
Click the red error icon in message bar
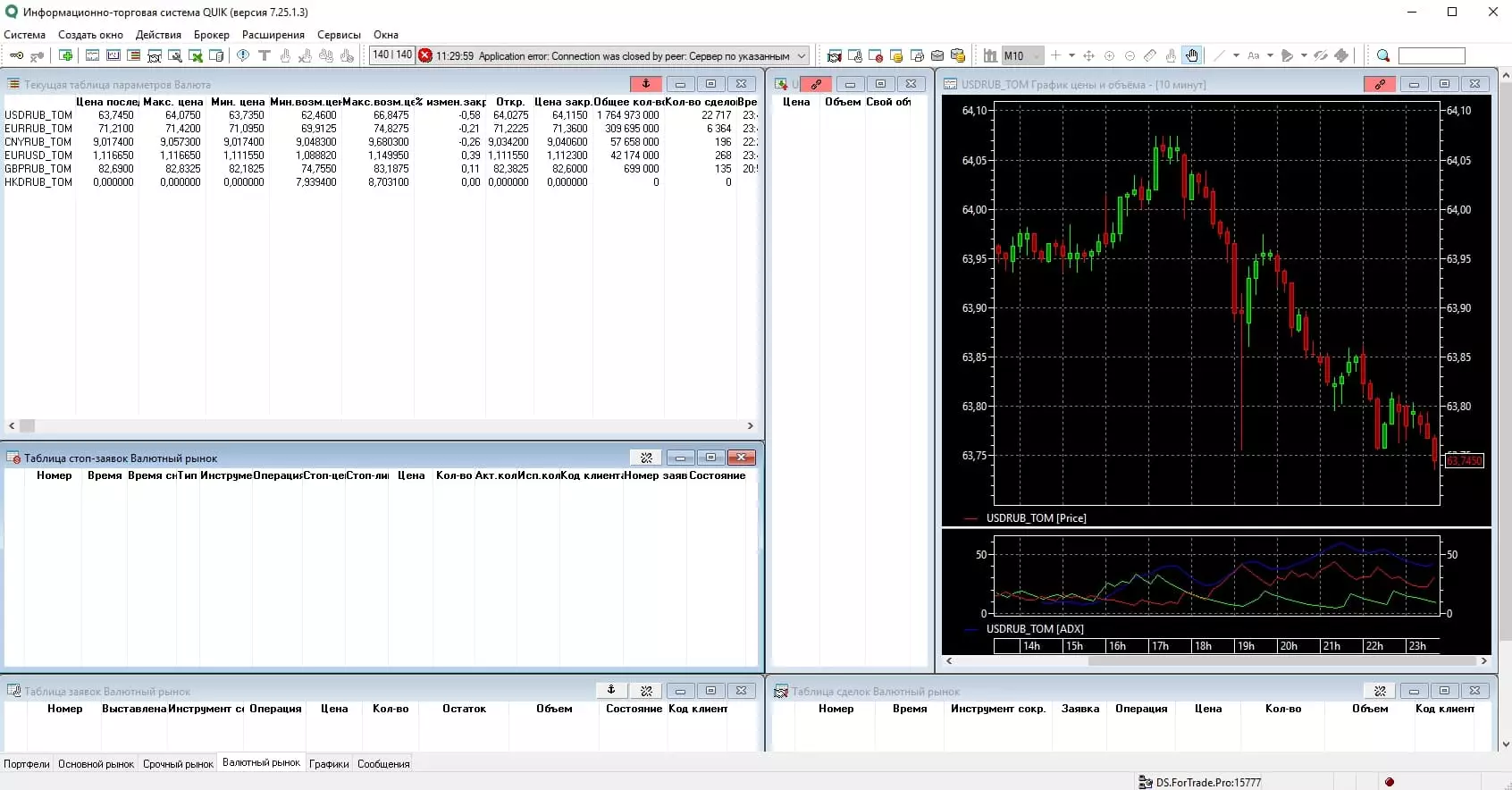425,55
